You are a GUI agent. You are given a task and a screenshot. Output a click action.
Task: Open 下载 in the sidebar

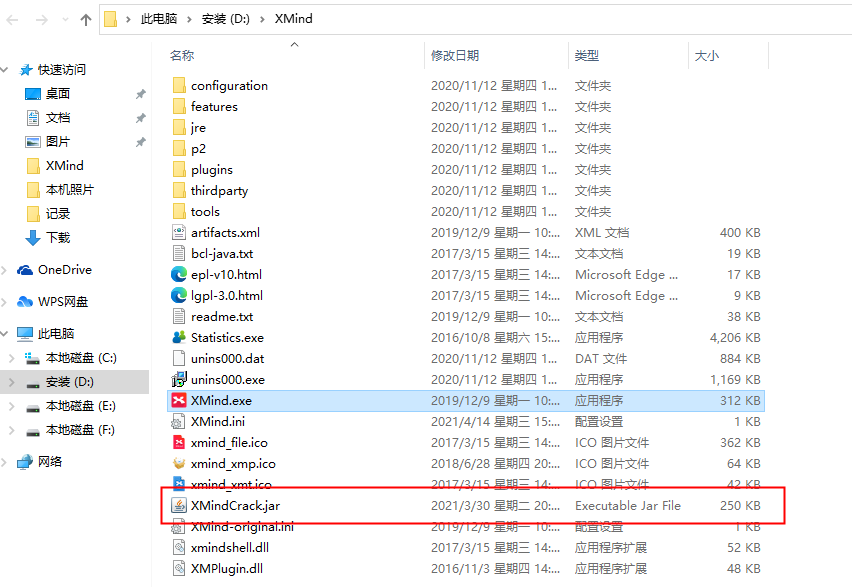(58, 238)
